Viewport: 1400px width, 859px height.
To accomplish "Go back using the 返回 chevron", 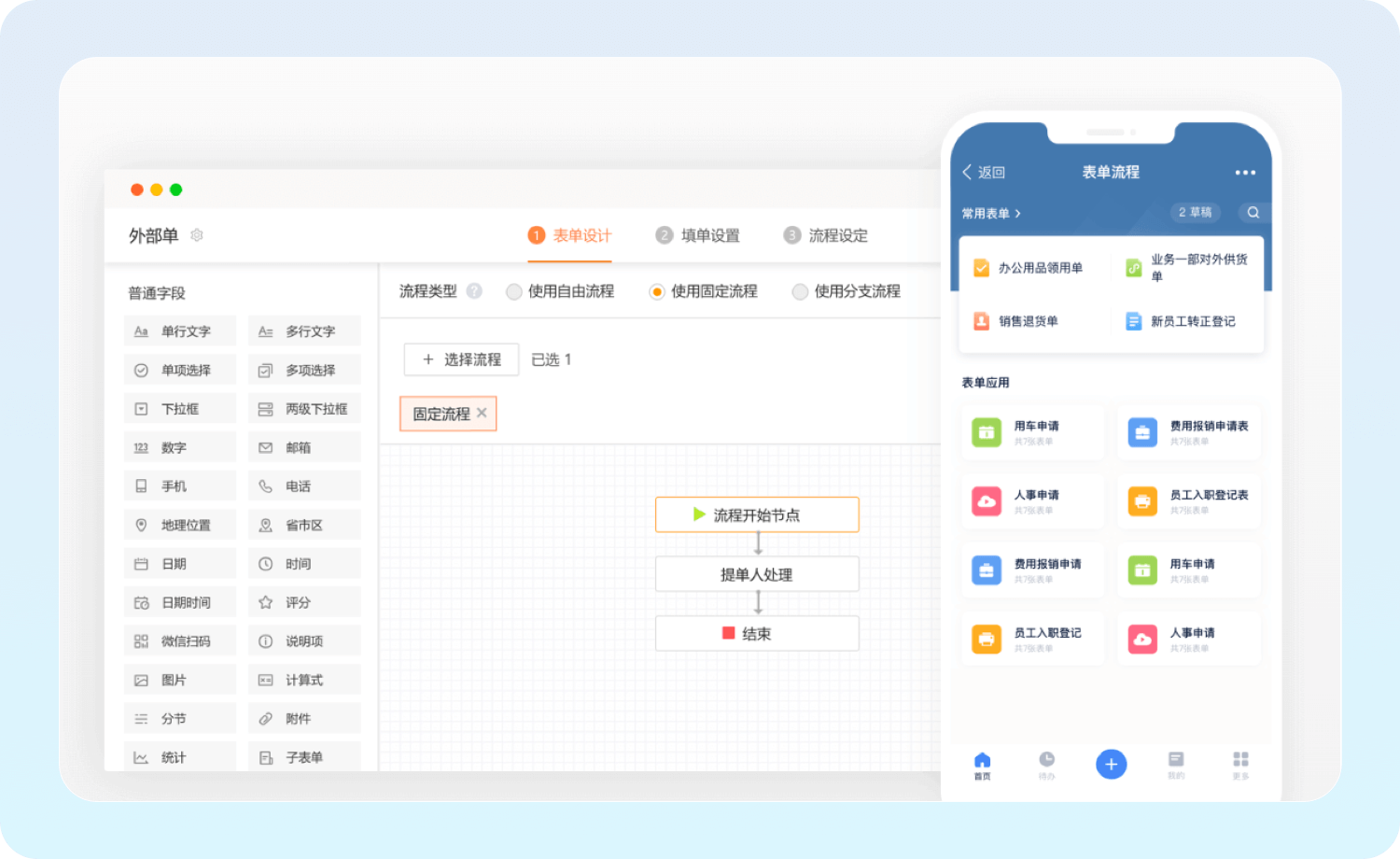I will (x=968, y=173).
